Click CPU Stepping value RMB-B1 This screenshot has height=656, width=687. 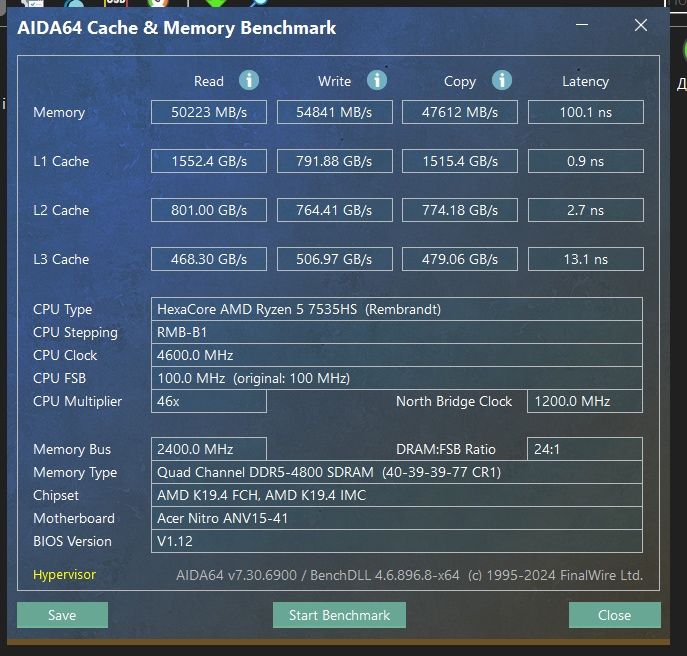(397, 332)
